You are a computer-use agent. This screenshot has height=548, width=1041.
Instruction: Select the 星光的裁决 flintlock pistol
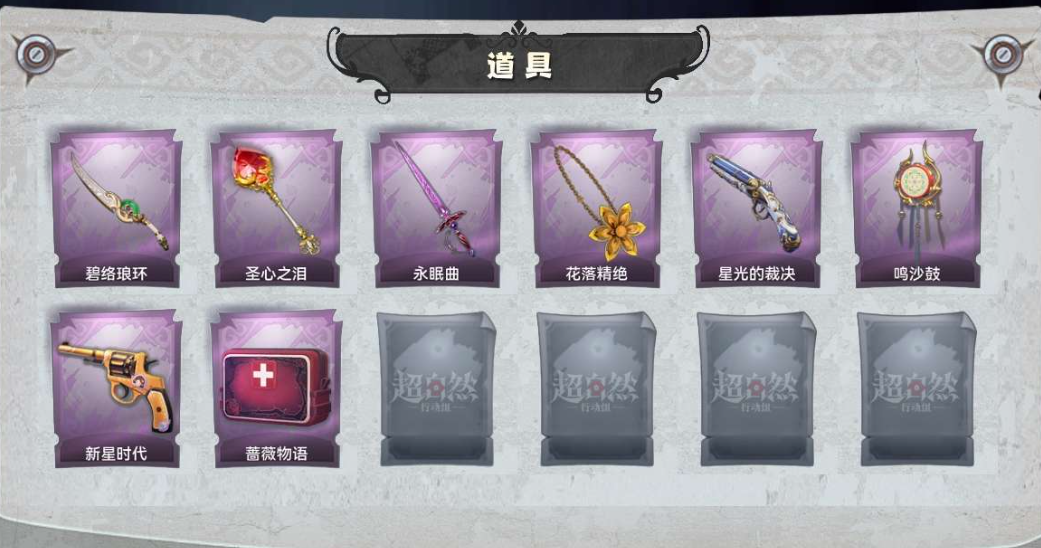(x=757, y=209)
